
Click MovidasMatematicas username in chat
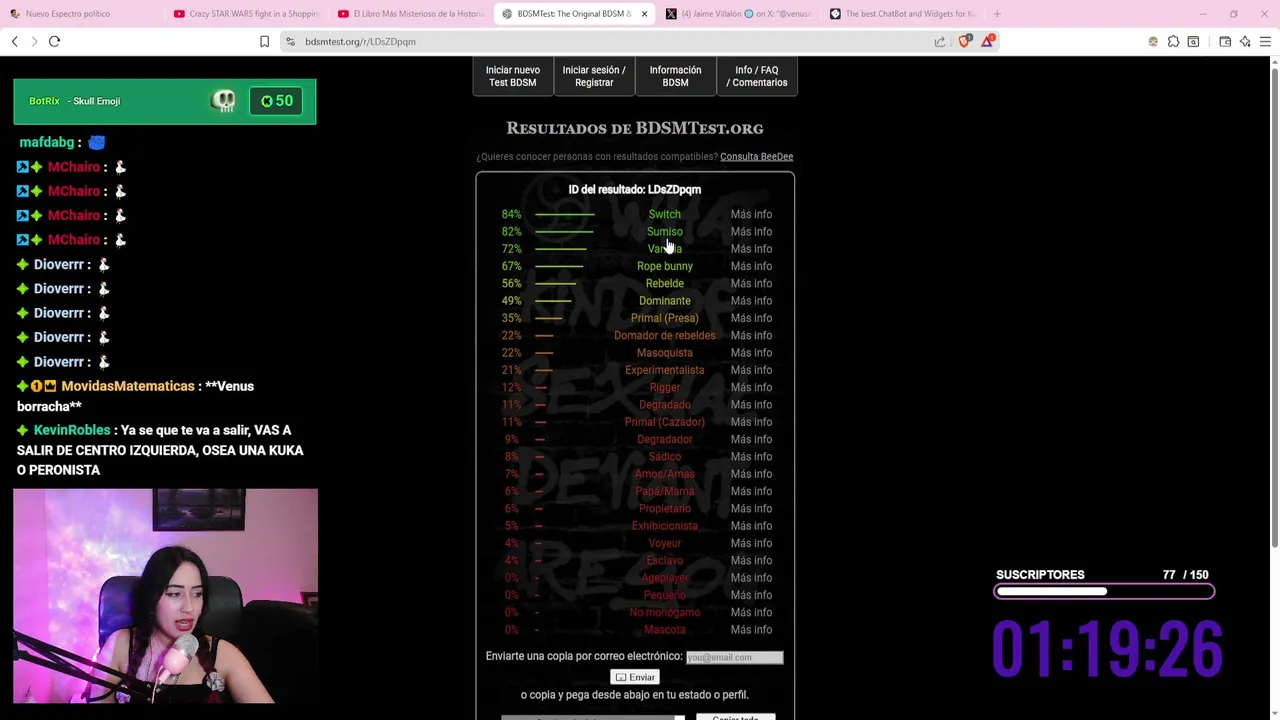(128, 386)
